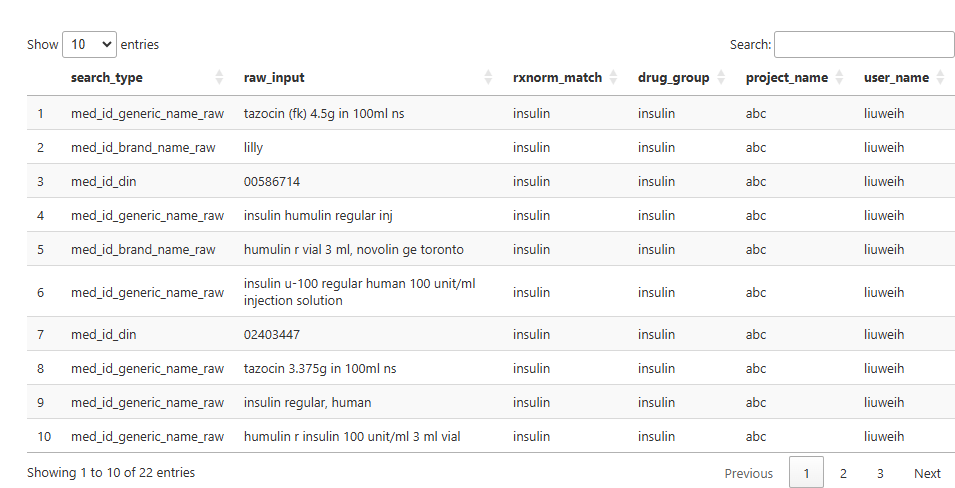Click the Previous pagination button
This screenshot has width=955, height=488.
click(748, 474)
